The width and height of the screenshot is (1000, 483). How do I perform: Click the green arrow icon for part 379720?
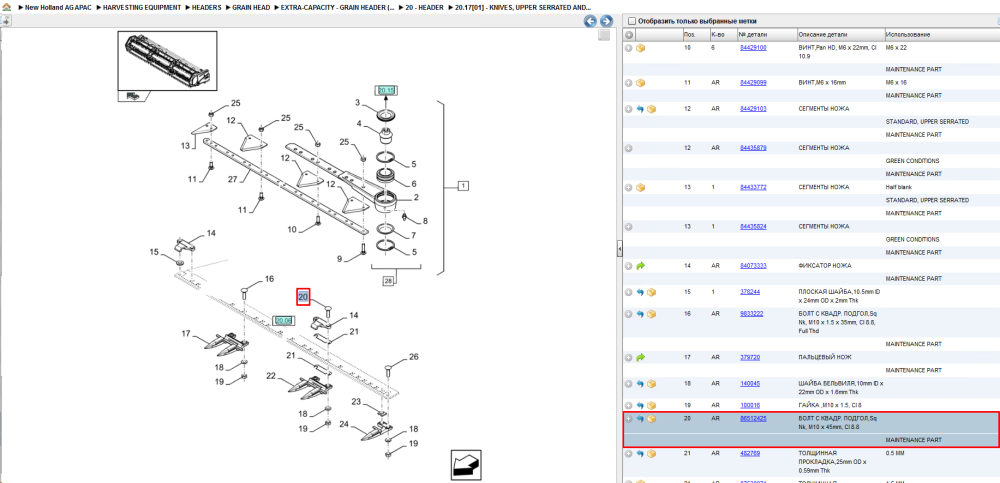(640, 357)
